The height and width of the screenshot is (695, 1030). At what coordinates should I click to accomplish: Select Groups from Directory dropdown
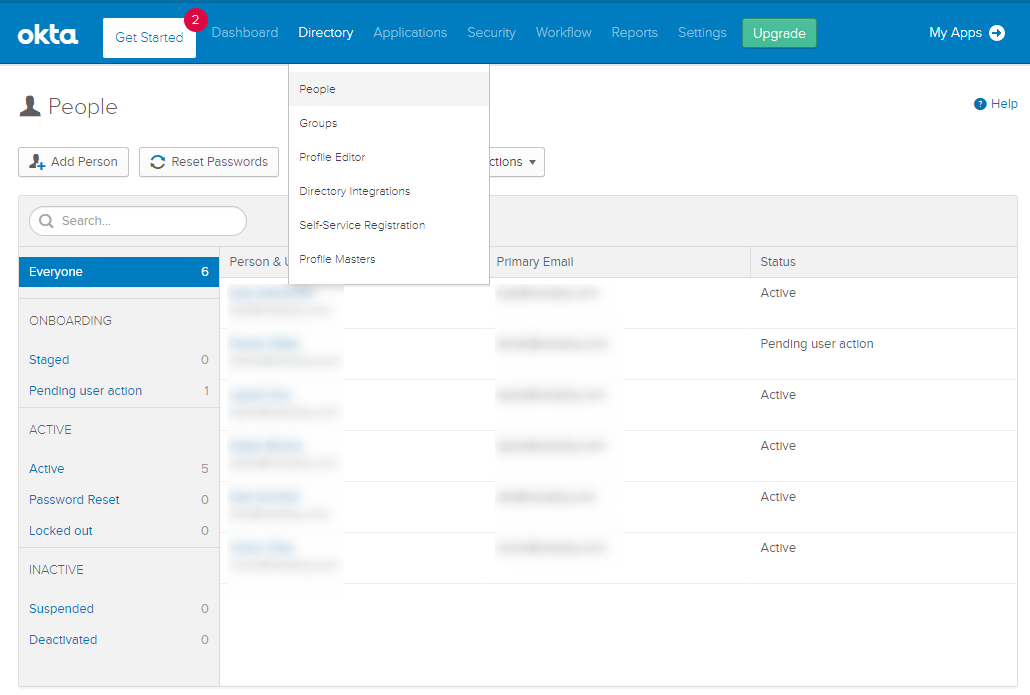point(389,123)
